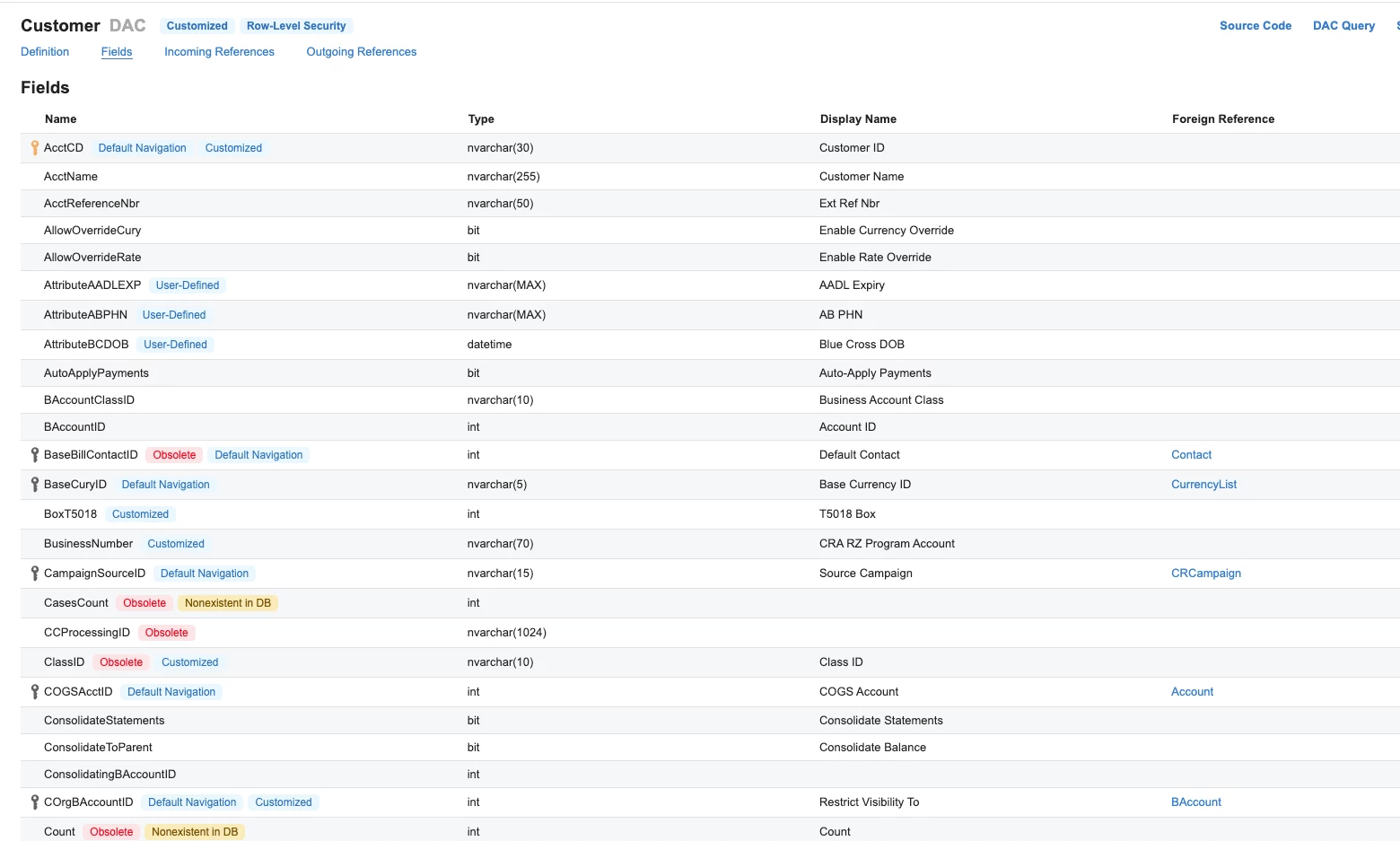Select the AllowOverrideCury field name
The width and height of the screenshot is (1400, 841).
[x=92, y=231]
